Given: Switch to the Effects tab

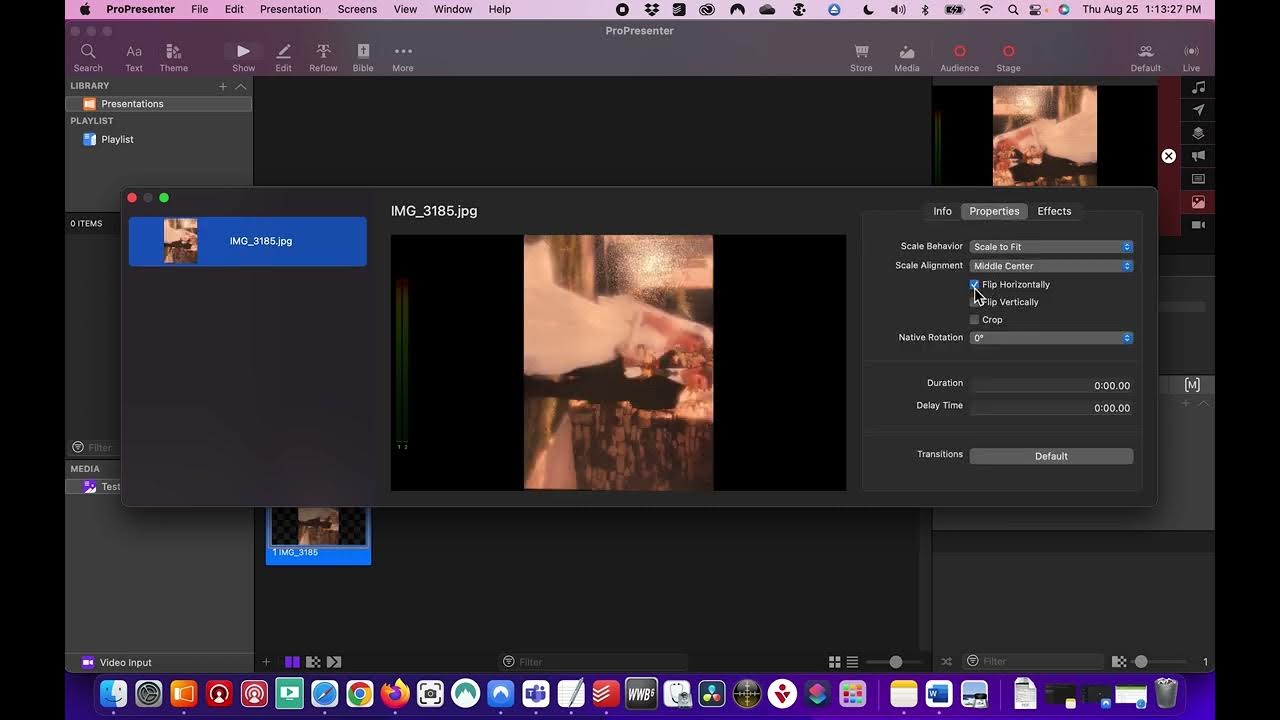Looking at the screenshot, I should tap(1054, 211).
